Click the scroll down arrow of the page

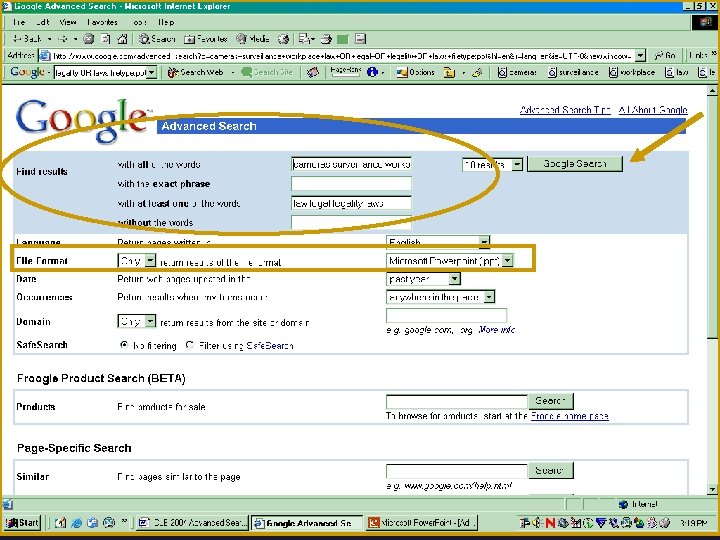[712, 489]
